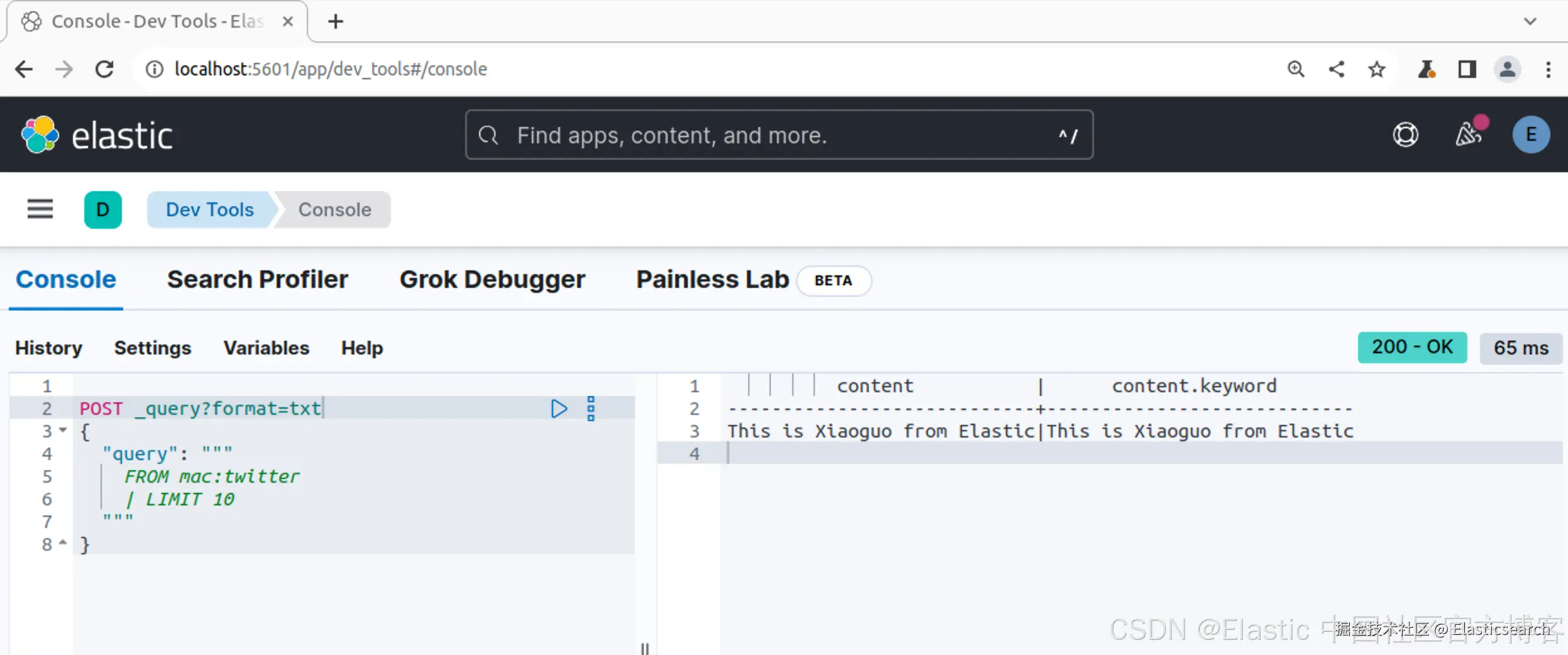Click the Find apps search field
1568x655 pixels.
click(778, 135)
